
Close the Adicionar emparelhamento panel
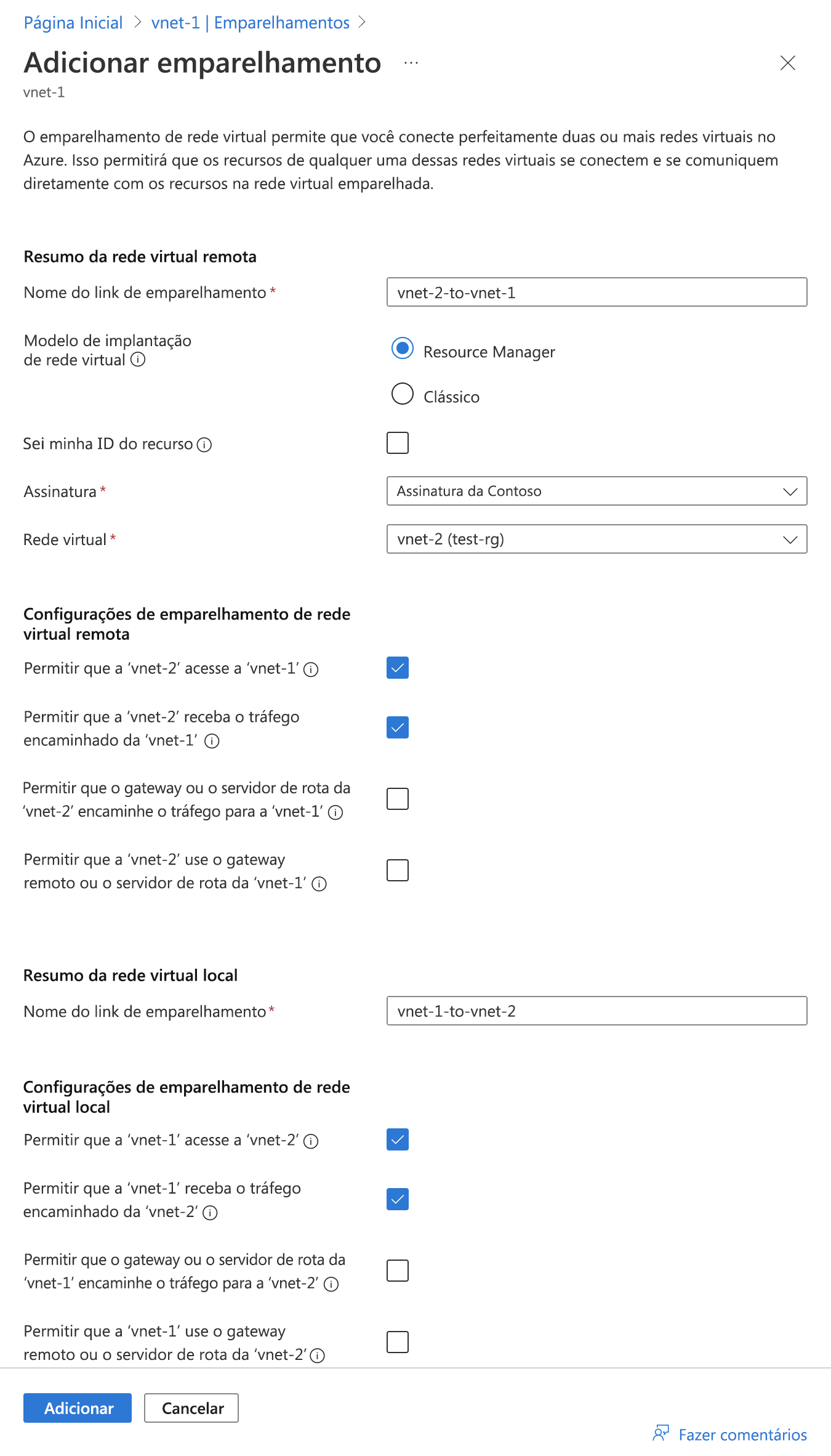(x=787, y=63)
